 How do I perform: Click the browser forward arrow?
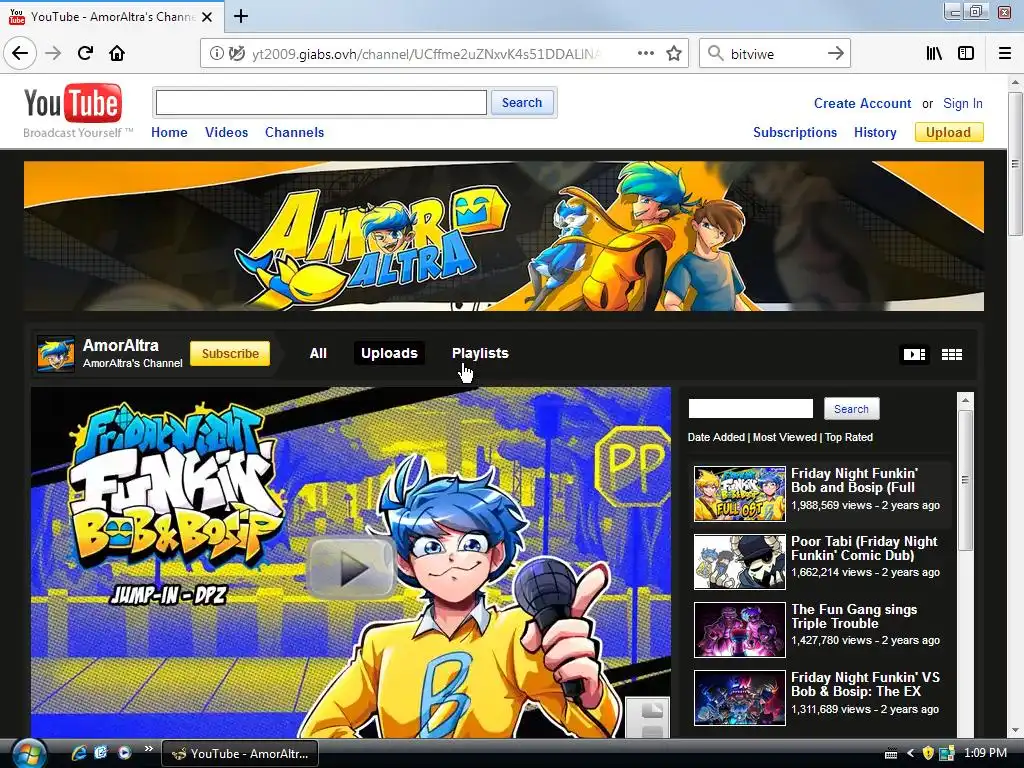(x=53, y=53)
